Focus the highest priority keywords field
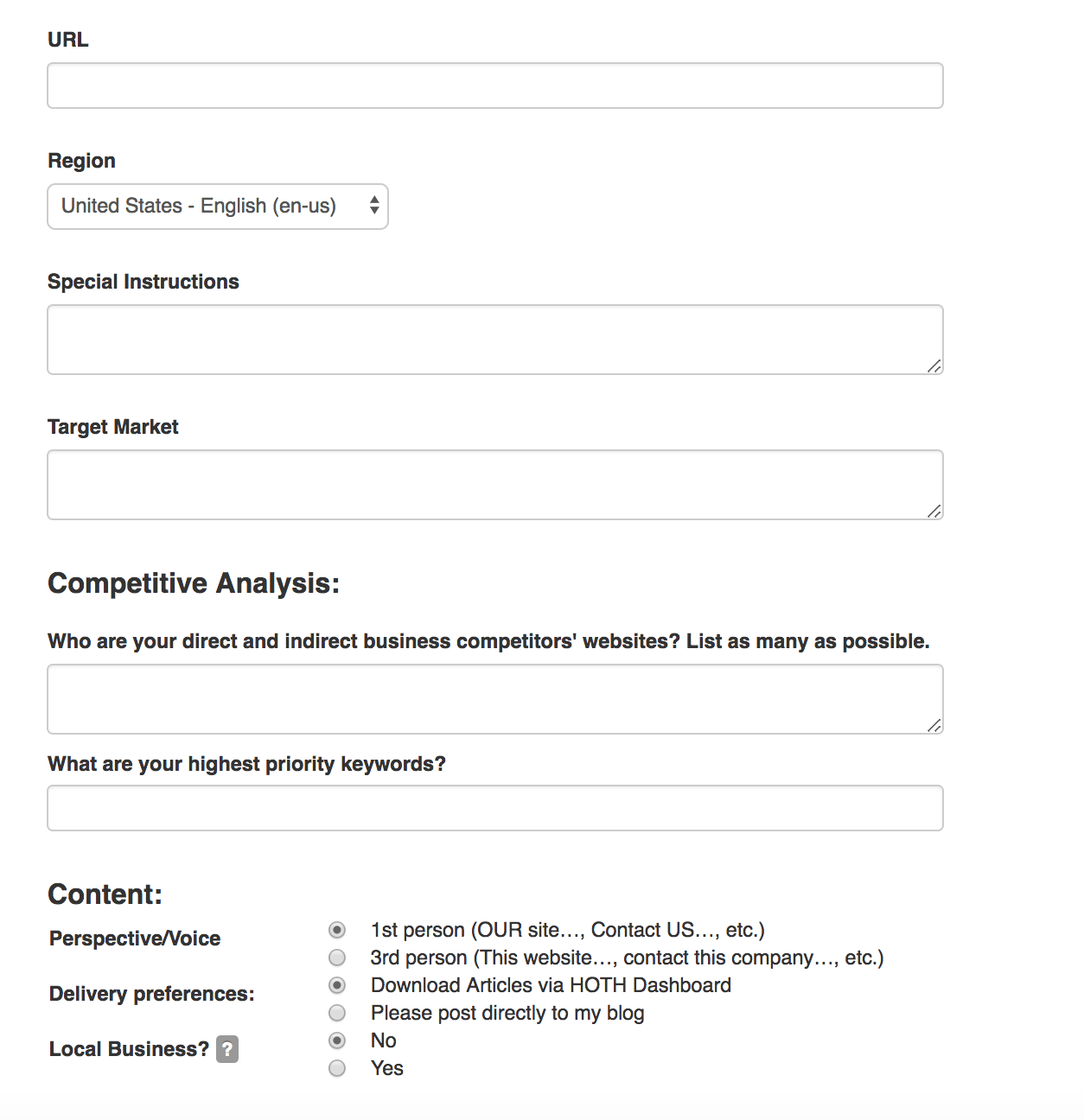The image size is (1084, 1120). [x=495, y=808]
